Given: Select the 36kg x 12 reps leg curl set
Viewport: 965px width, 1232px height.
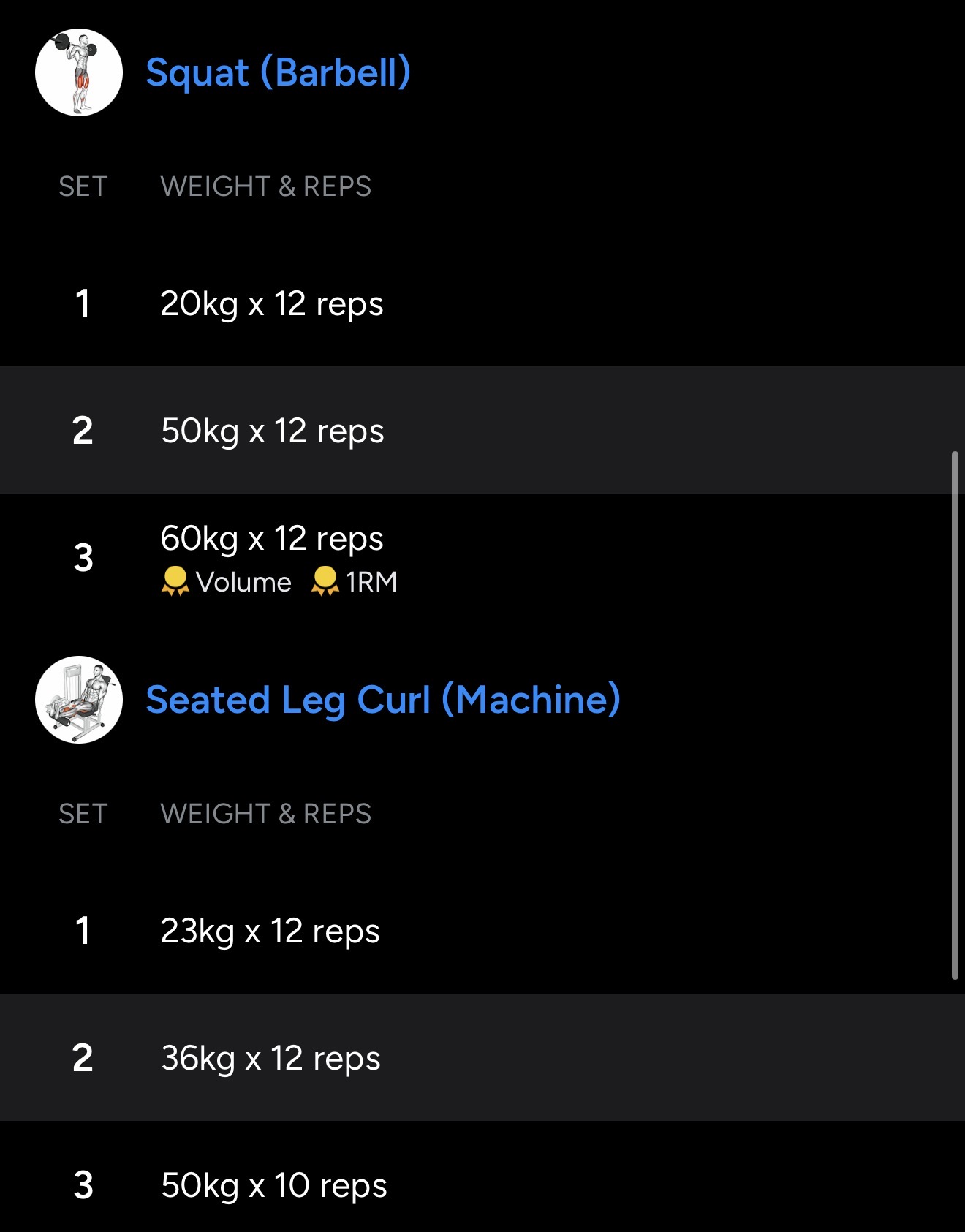Looking at the screenshot, I should tap(270, 1058).
